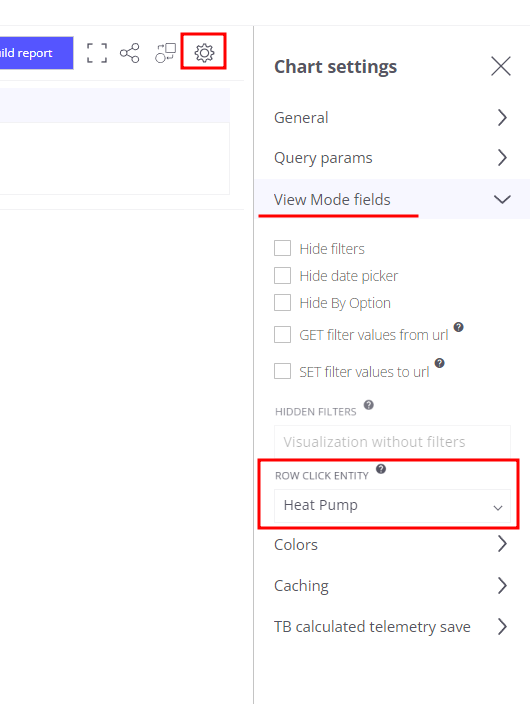Open the Heat Pump row click entity dropdown

click(392, 506)
